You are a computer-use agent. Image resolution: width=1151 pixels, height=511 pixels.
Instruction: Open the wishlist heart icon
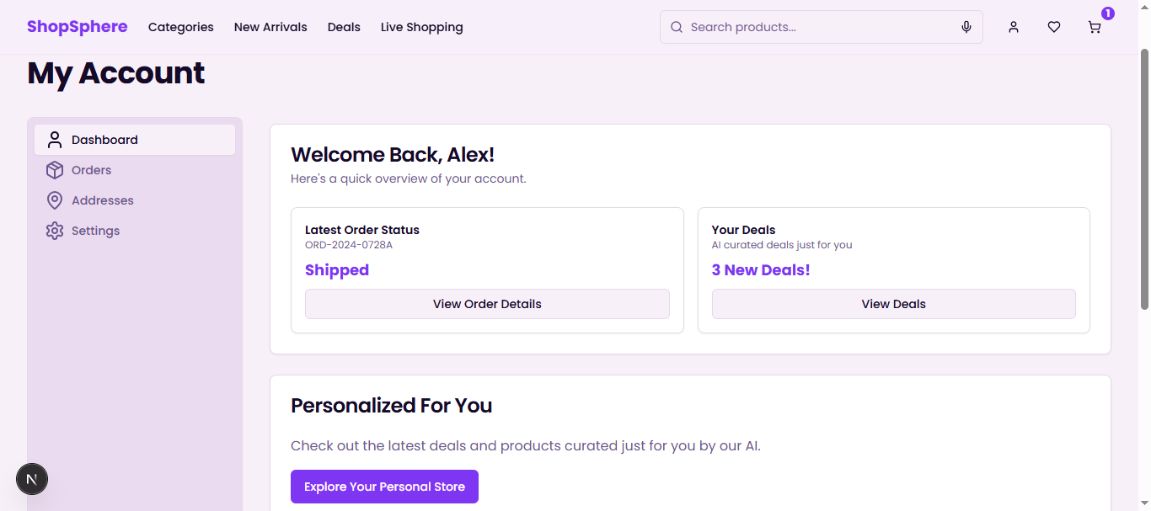point(1054,27)
